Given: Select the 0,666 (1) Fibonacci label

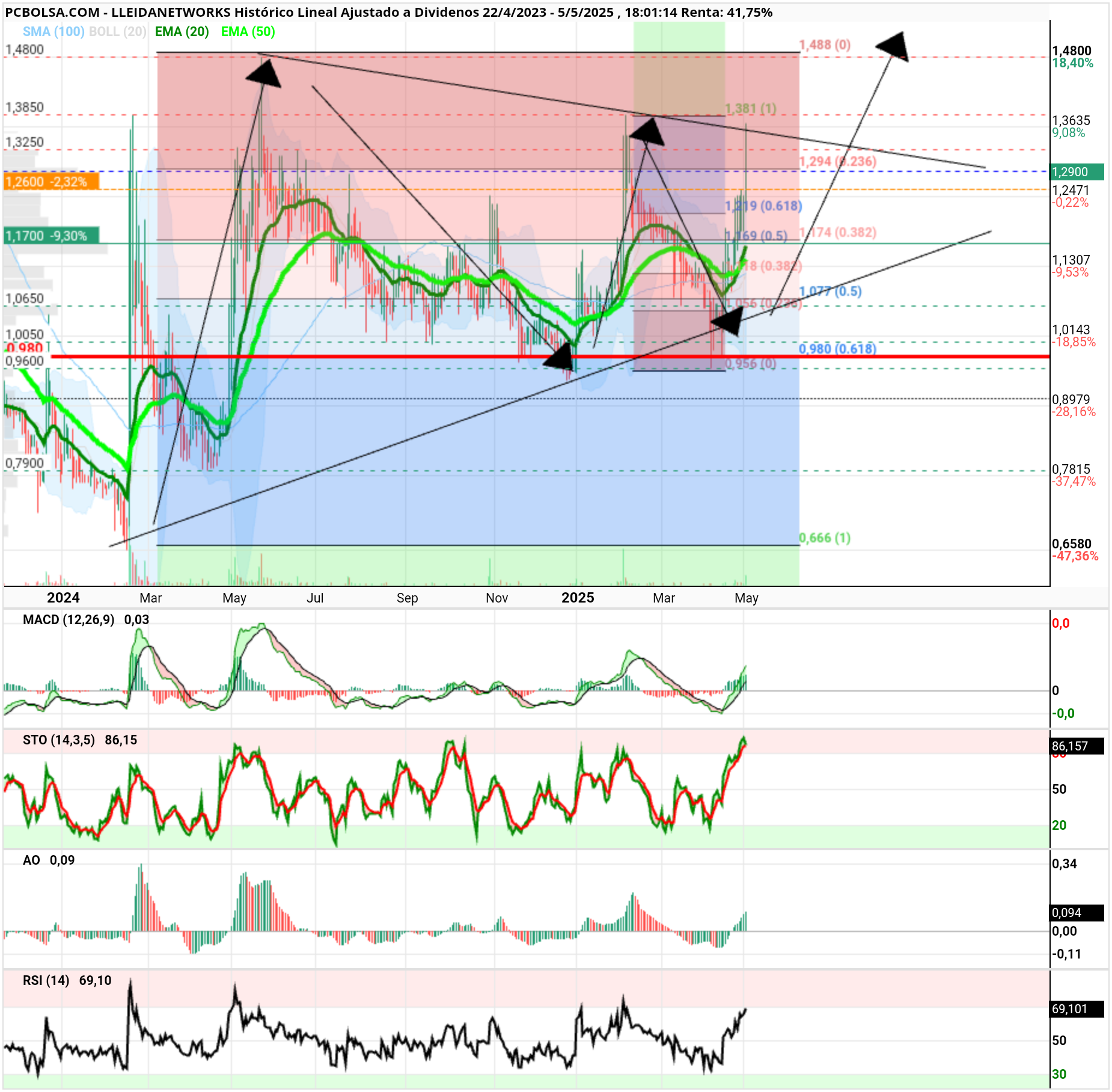Looking at the screenshot, I should tap(825, 538).
